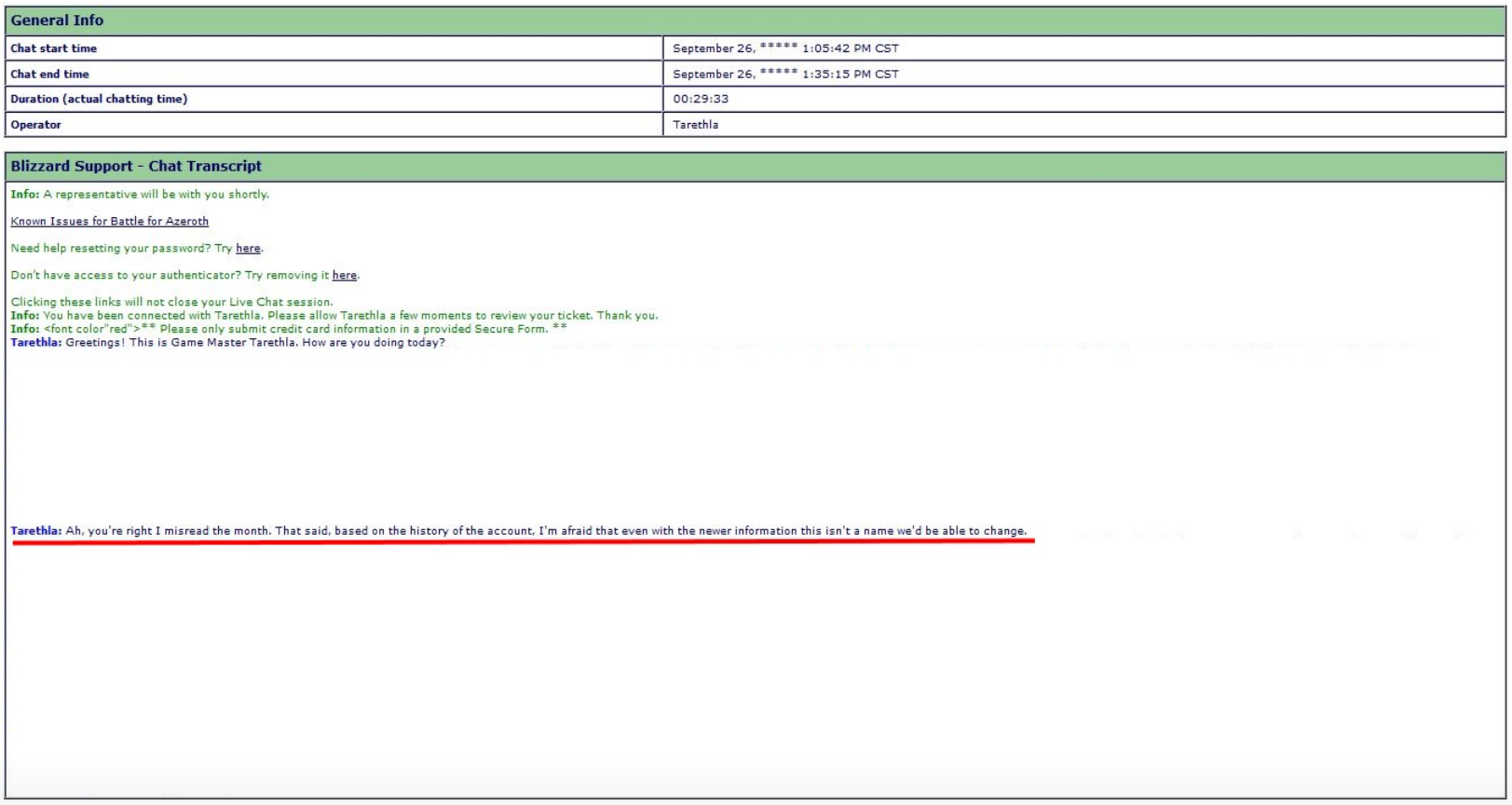Viewport: 1512px width, 805px height.
Task: Click 'Please only submit credit card information' line
Action: 289,329
